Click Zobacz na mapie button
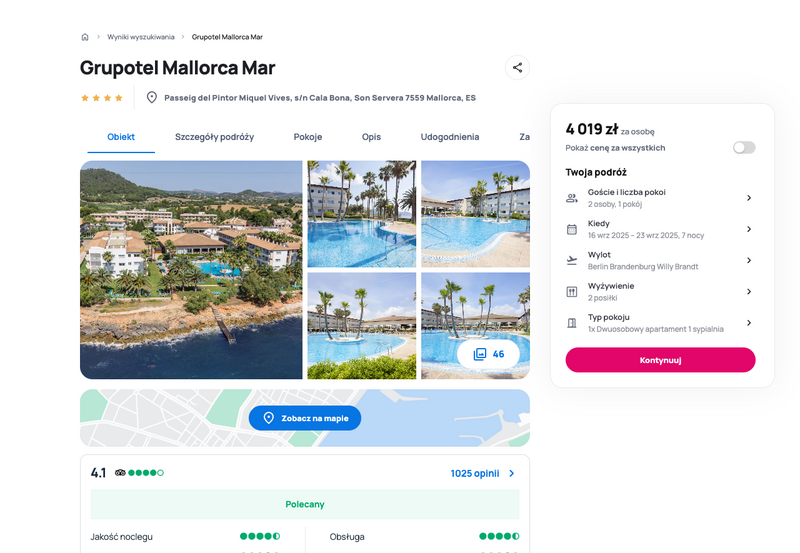Viewport: 800px width, 553px height. pyautogui.click(x=305, y=418)
